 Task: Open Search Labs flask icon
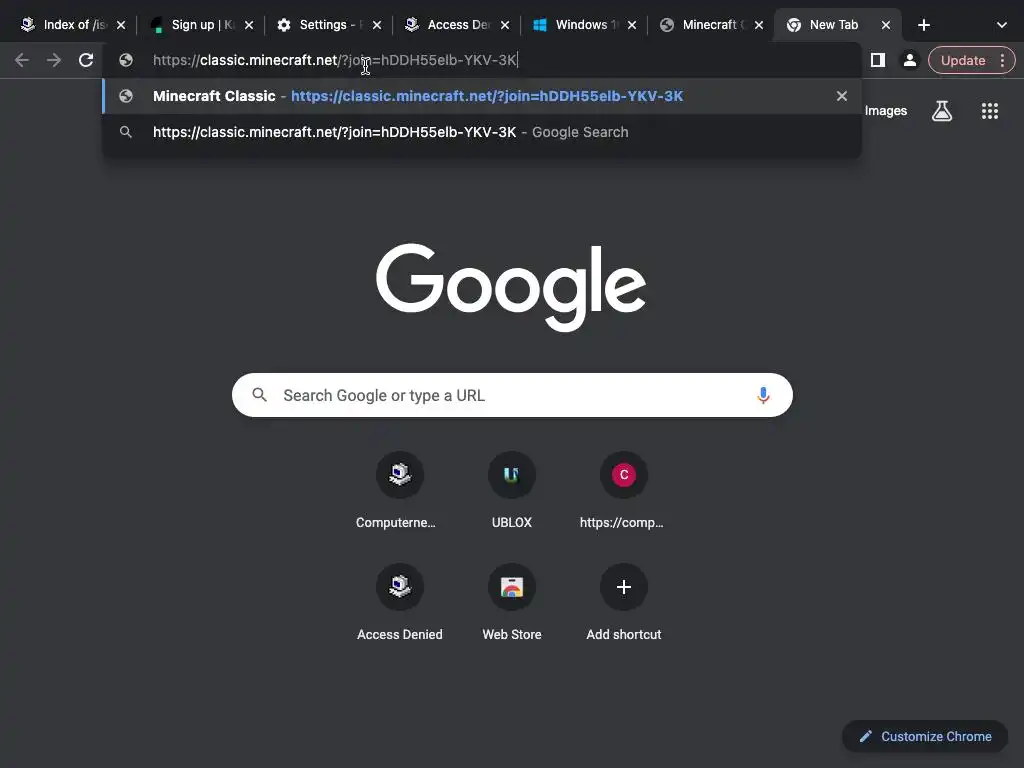[942, 111]
